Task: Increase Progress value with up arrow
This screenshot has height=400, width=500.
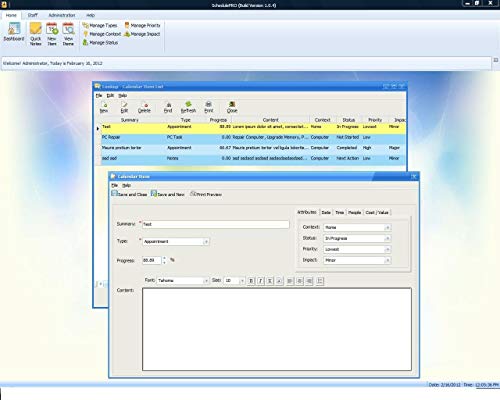Action: 164,258
